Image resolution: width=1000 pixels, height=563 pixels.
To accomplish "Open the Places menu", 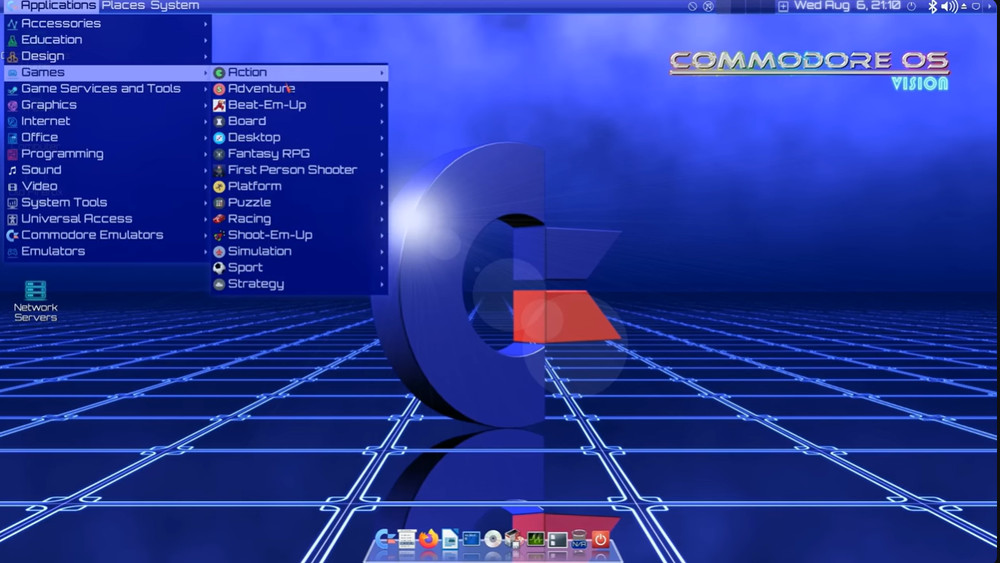I will pyautogui.click(x=123, y=6).
